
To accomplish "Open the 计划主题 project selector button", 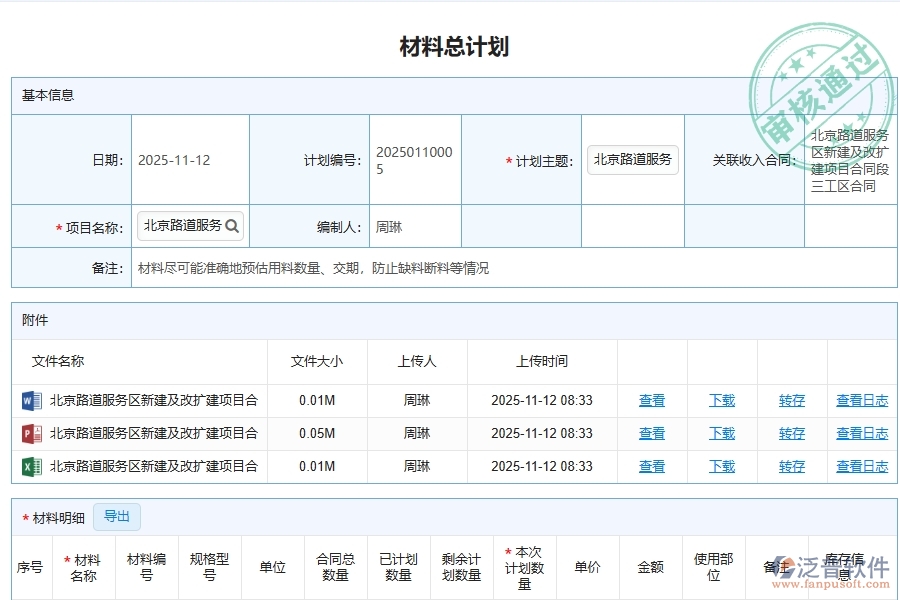I will [x=632, y=159].
